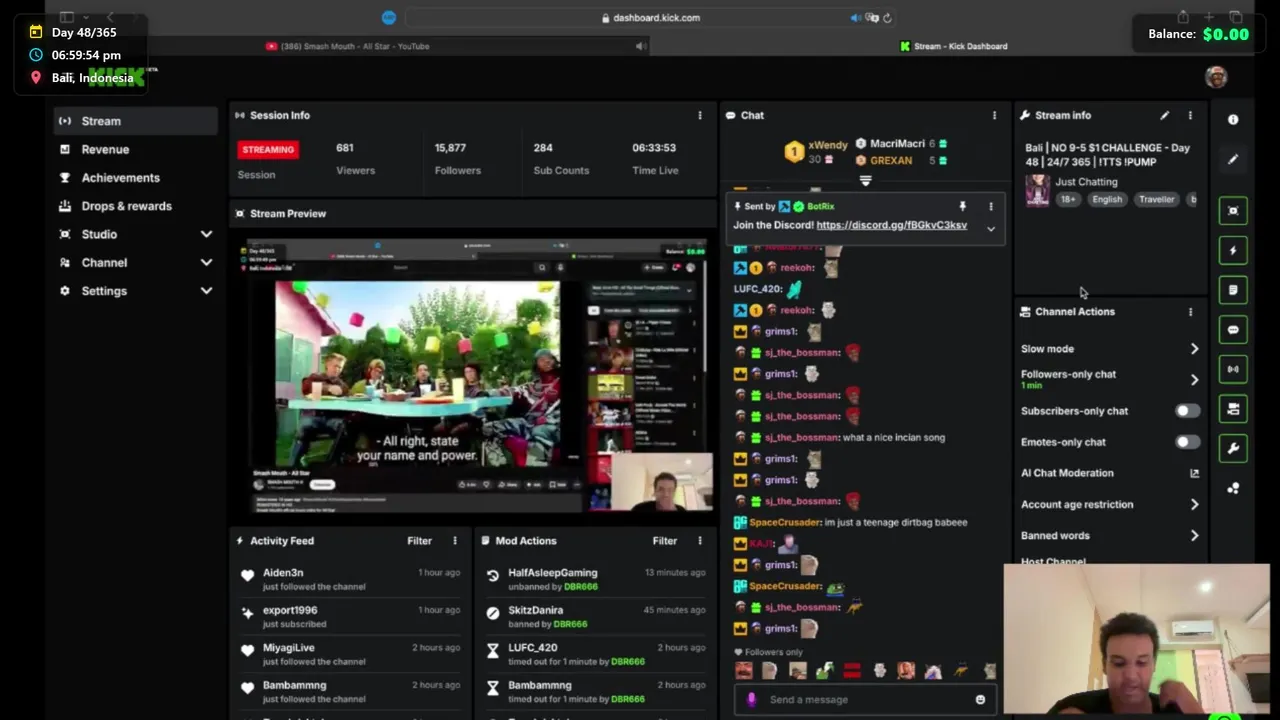1280x720 pixels.
Task: Toggle the broadcast signal widget icon in right toolbar
Action: coord(1233,369)
